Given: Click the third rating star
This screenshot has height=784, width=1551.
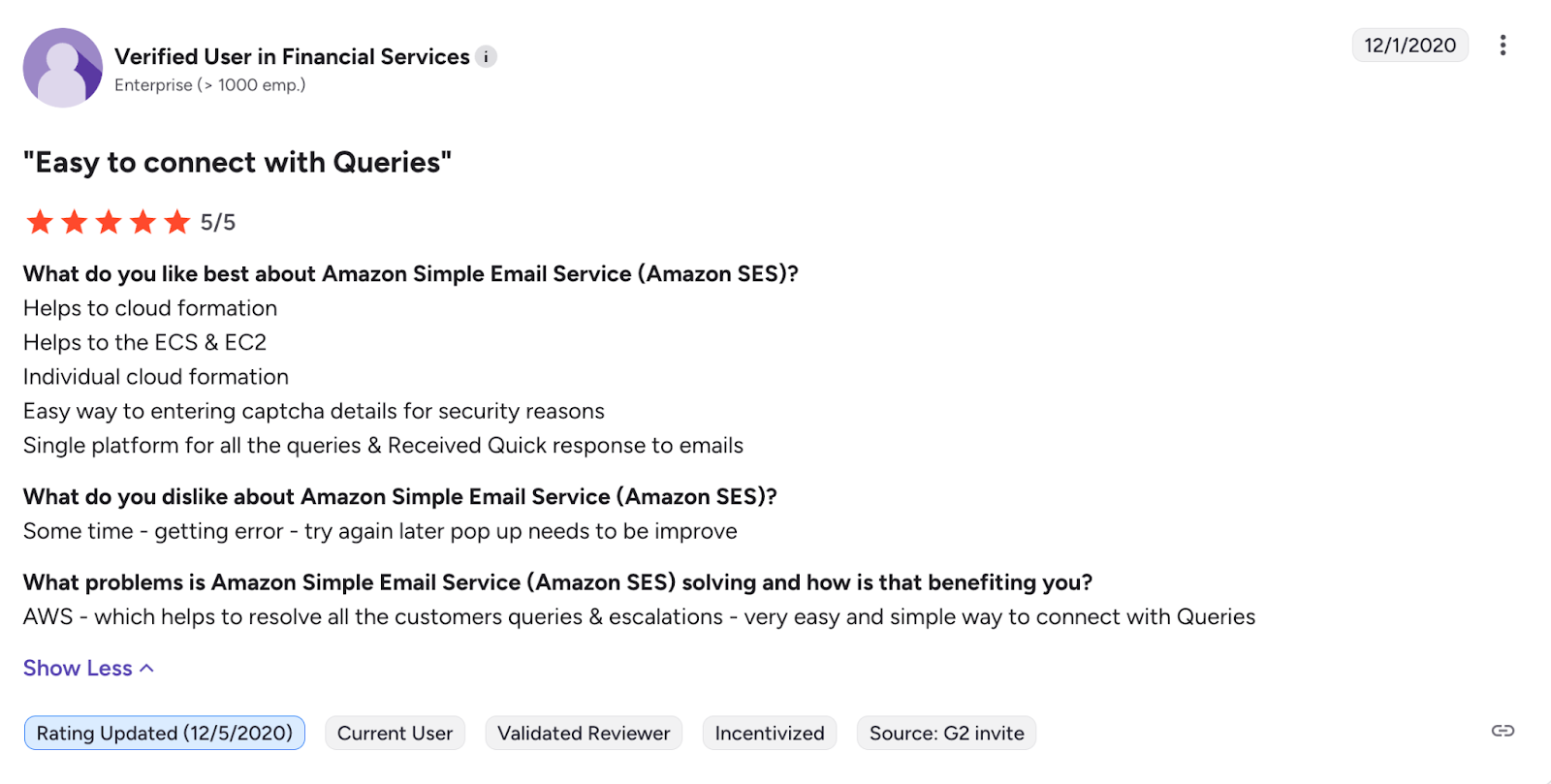Looking at the screenshot, I should [109, 222].
